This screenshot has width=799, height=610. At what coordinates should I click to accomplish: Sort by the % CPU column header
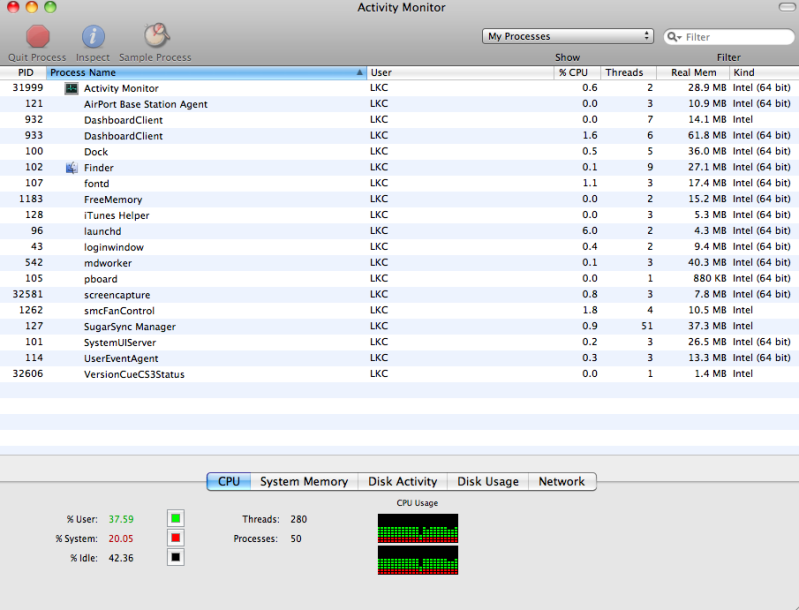point(577,72)
